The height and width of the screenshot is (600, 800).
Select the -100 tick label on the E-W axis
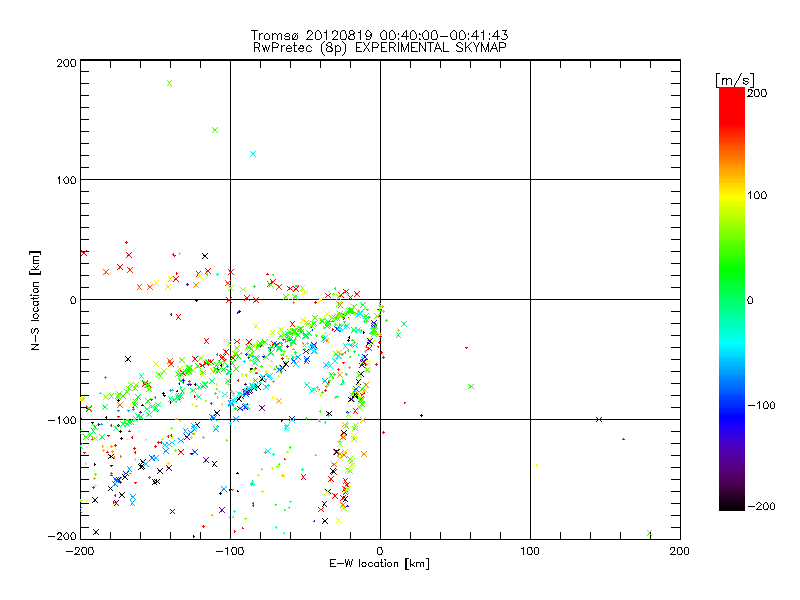(230, 551)
